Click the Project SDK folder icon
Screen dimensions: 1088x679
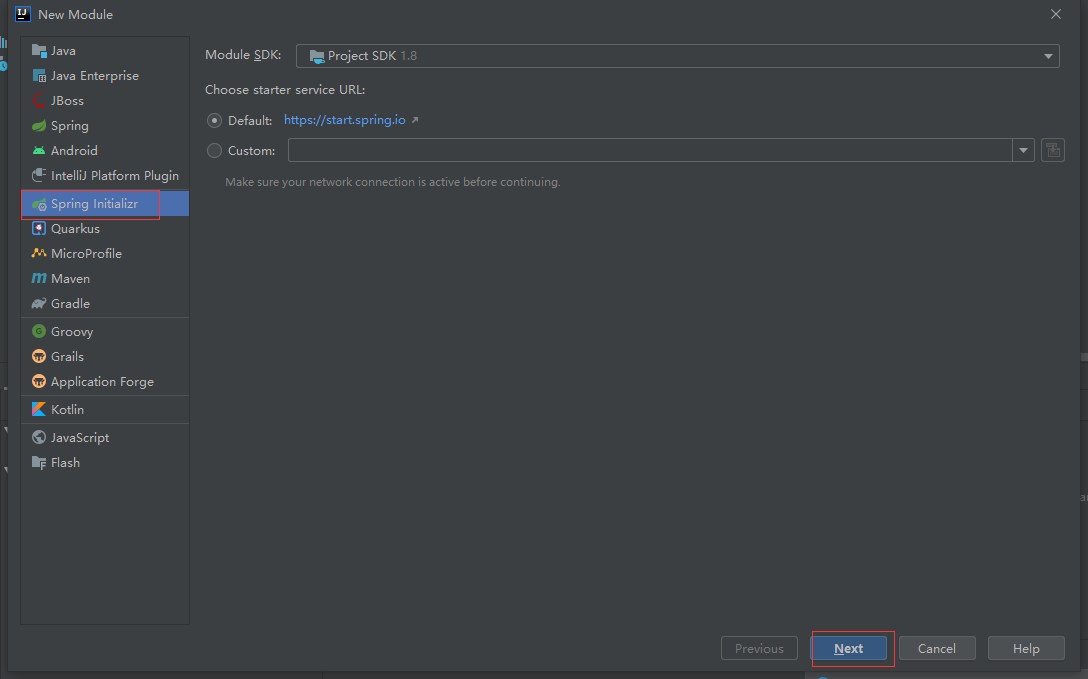click(x=317, y=56)
